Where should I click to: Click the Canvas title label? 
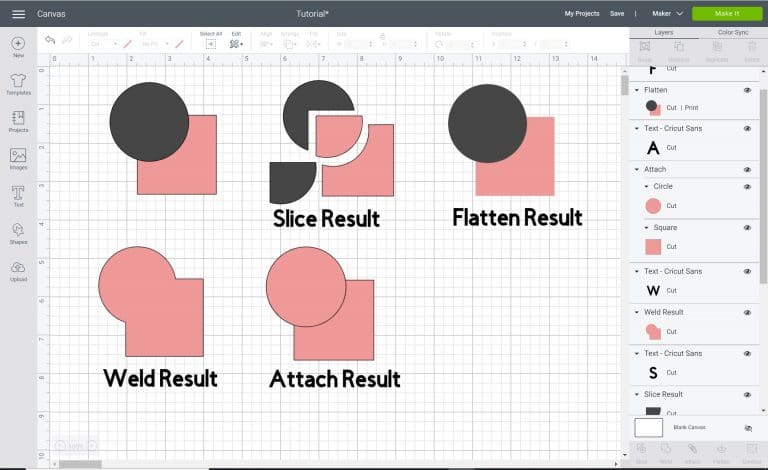click(51, 14)
